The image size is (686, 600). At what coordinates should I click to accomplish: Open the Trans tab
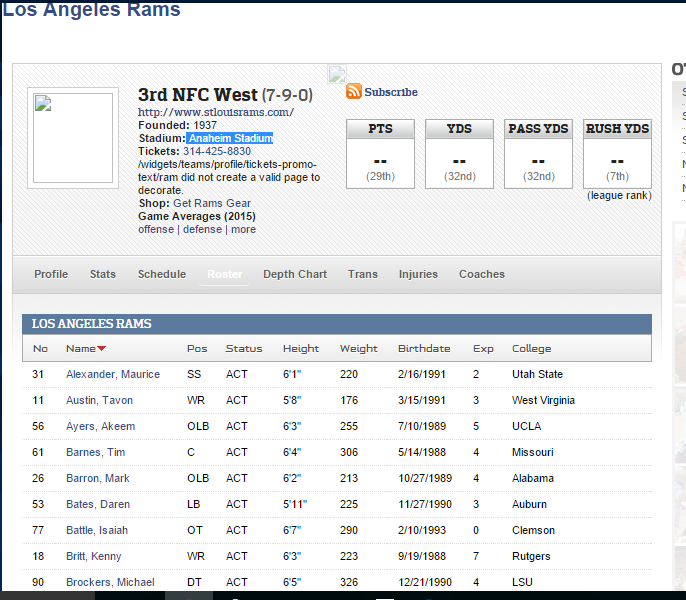(363, 274)
